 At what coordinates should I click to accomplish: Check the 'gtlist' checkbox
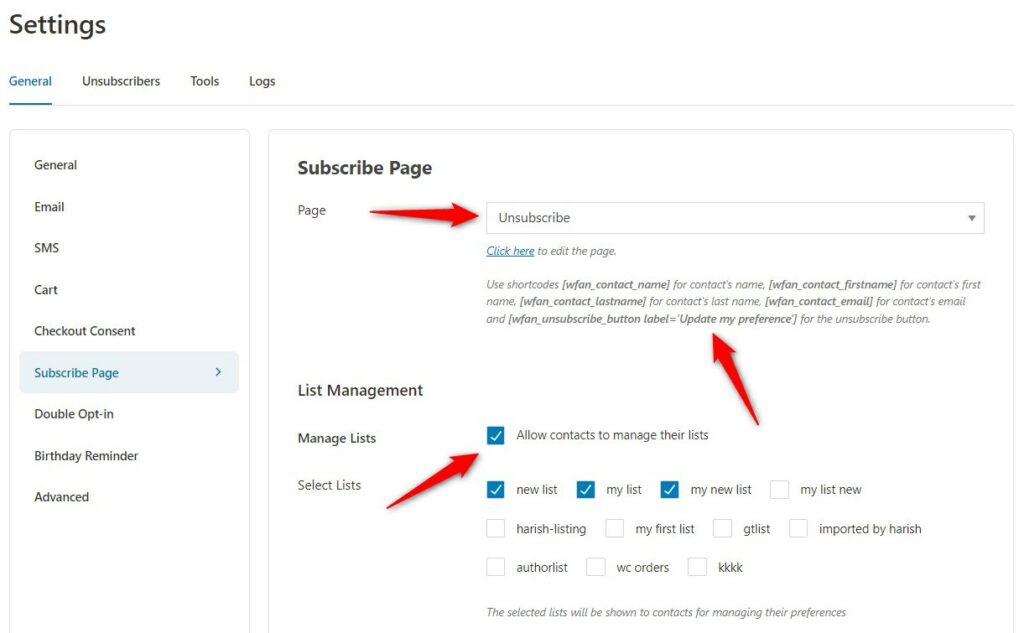[x=722, y=528]
